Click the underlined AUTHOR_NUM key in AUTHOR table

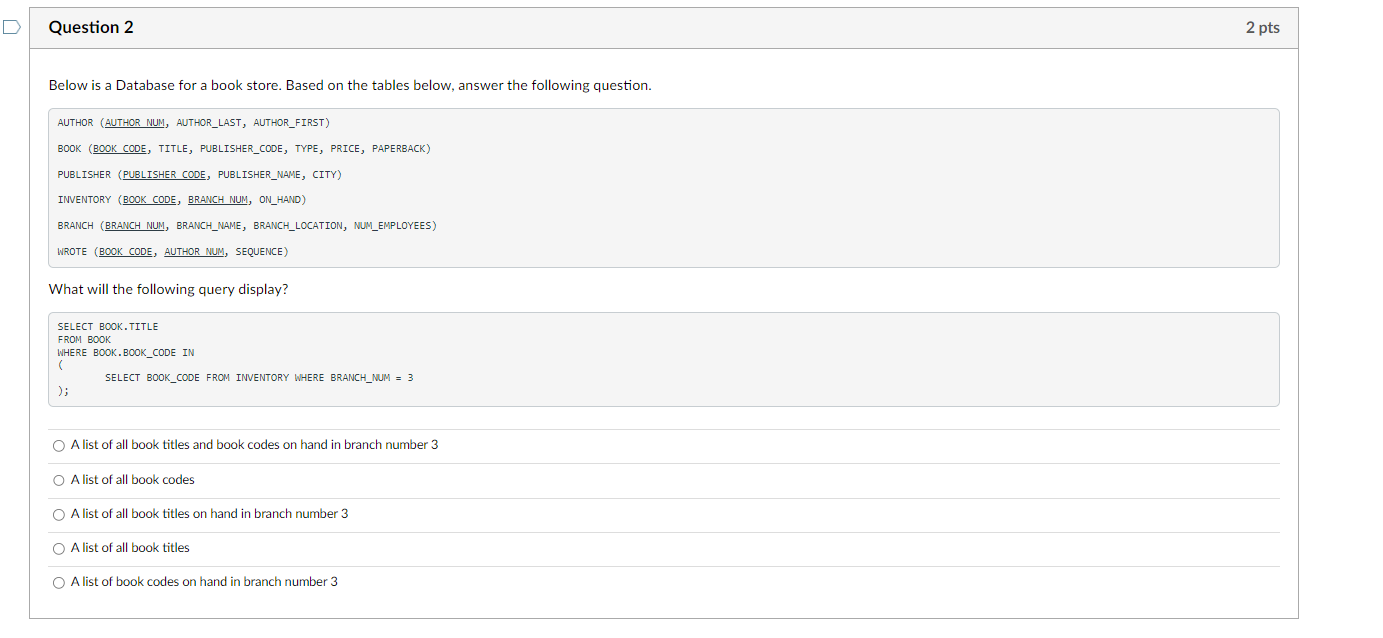(x=133, y=122)
